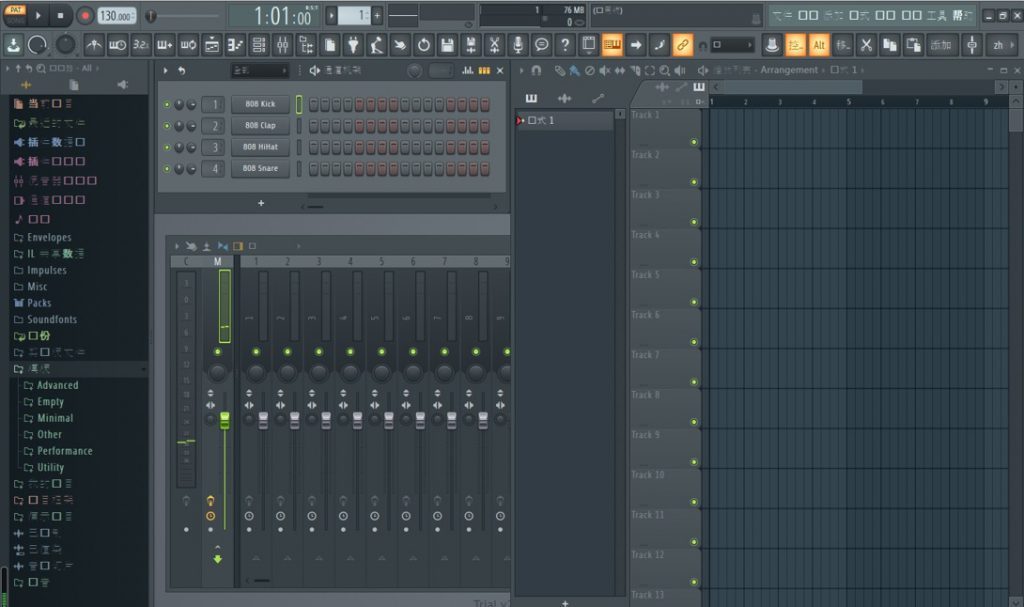Click the master track fader in mixer
The image size is (1024, 607).
pos(225,420)
